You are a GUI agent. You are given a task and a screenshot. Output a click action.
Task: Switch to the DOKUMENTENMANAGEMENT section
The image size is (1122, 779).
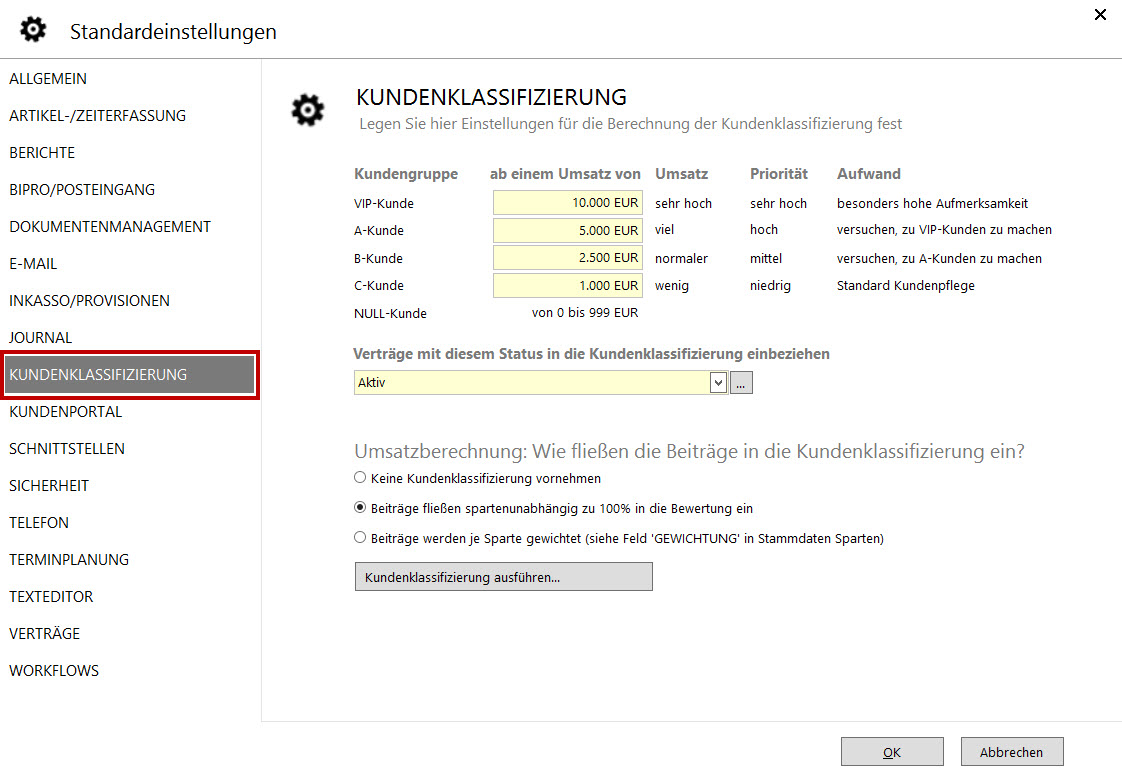coord(110,227)
